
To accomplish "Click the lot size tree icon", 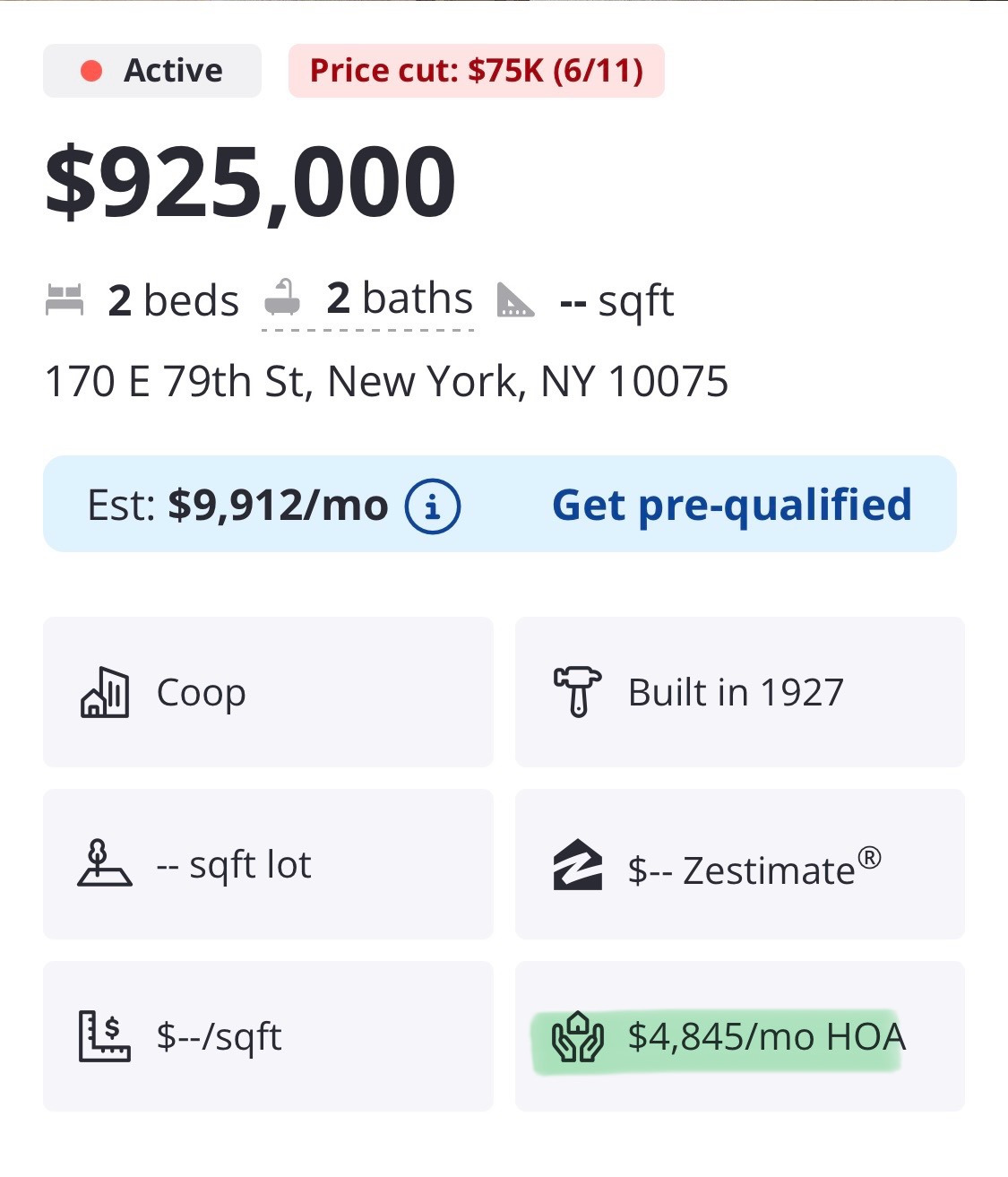I will (104, 864).
